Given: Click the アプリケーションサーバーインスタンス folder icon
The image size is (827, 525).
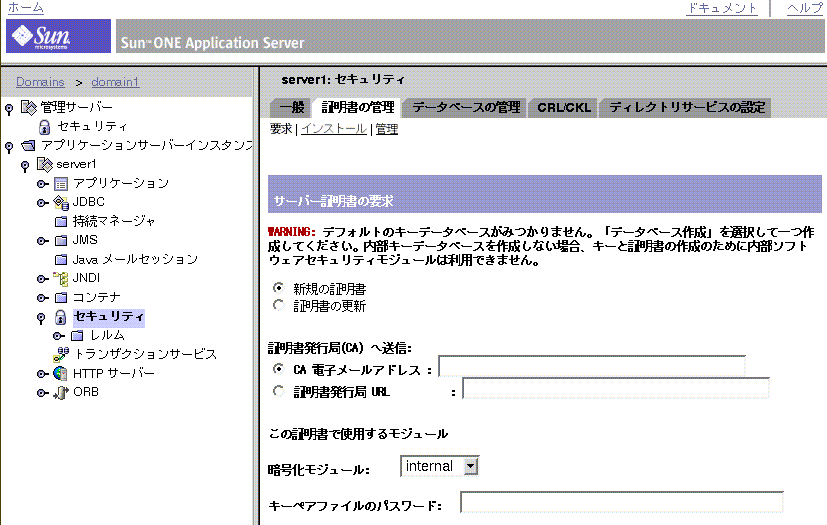Looking at the screenshot, I should click(x=28, y=145).
